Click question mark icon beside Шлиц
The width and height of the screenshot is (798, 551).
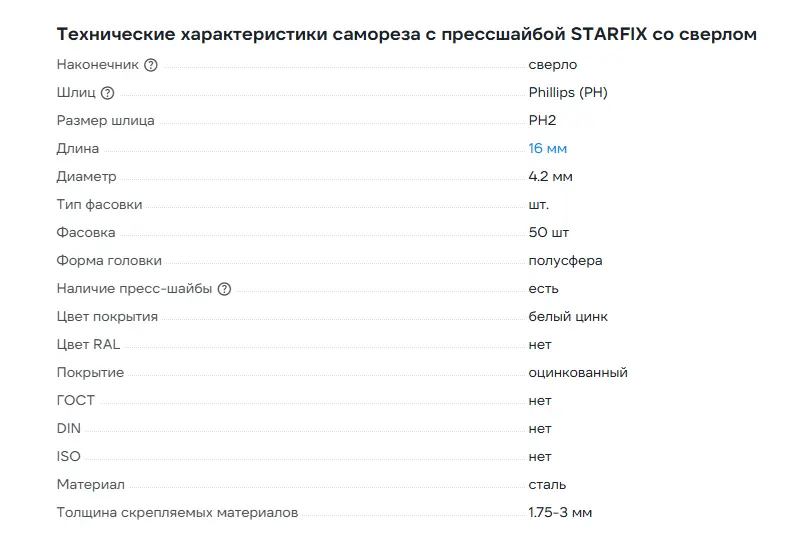coord(107,93)
